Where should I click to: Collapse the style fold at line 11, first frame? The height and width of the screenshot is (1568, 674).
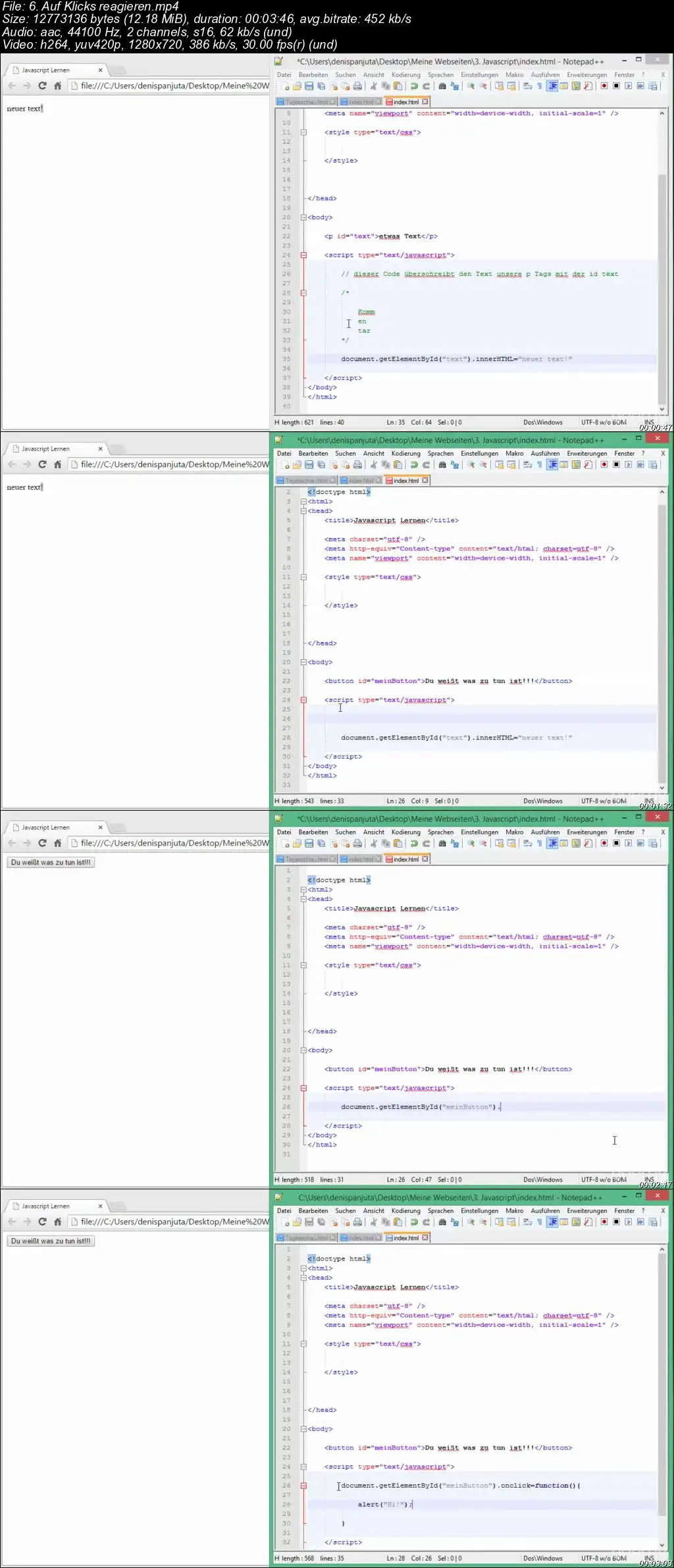click(303, 132)
